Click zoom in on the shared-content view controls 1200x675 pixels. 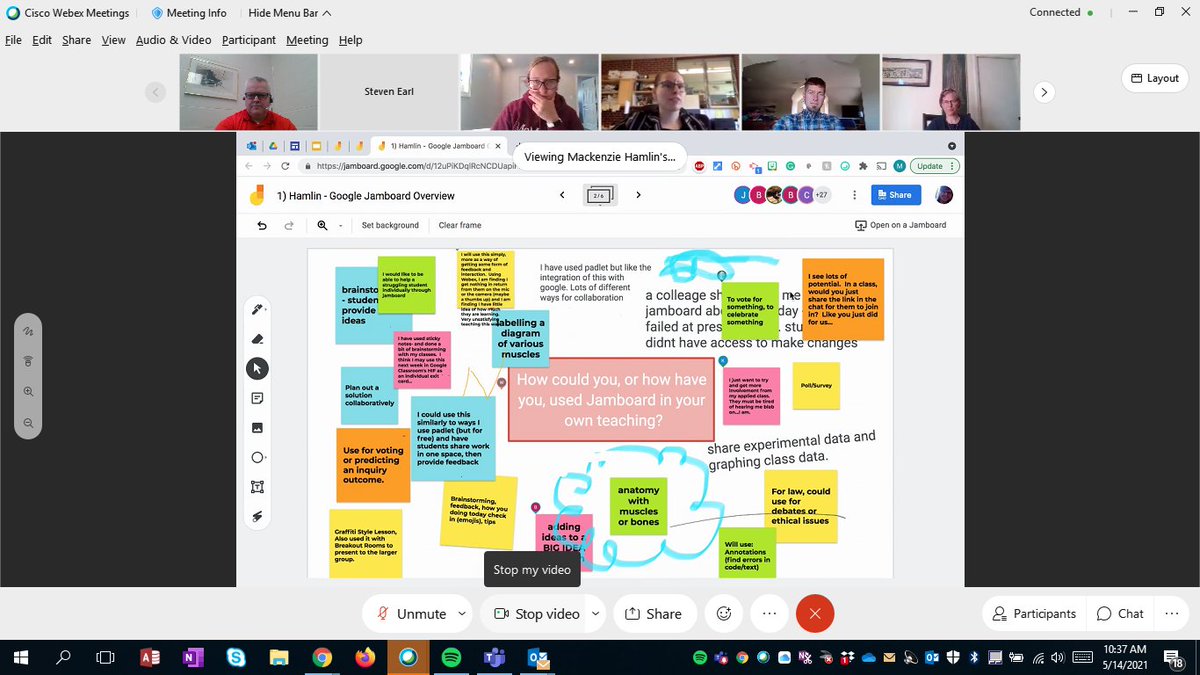(28, 391)
